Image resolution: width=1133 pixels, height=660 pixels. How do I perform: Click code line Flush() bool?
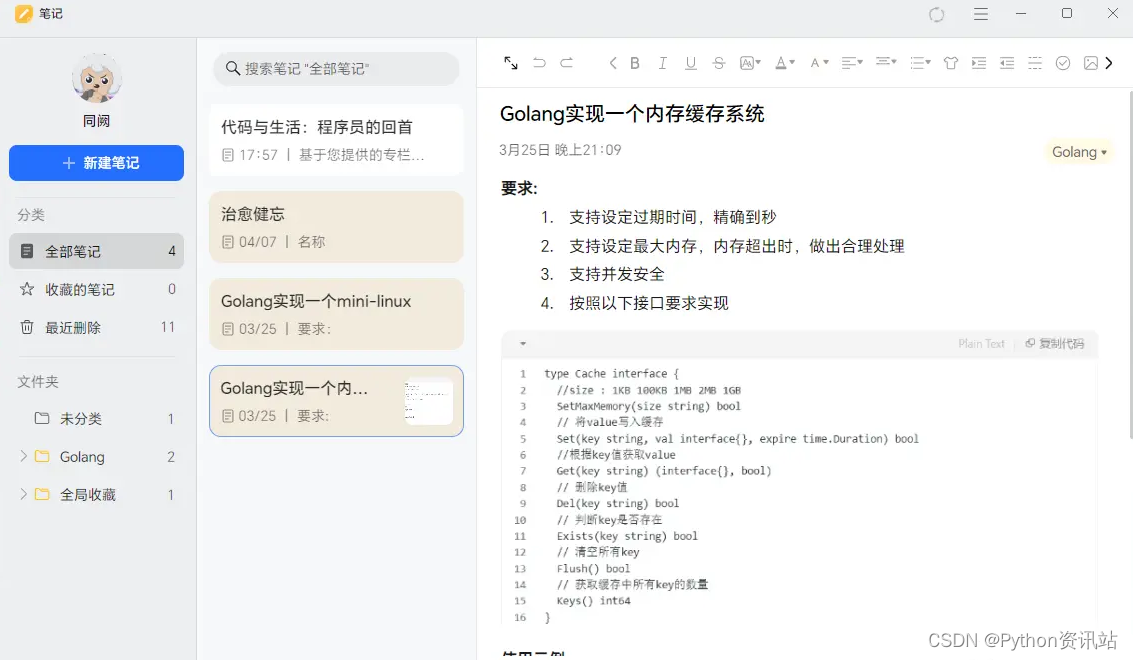pyautogui.click(x=593, y=569)
